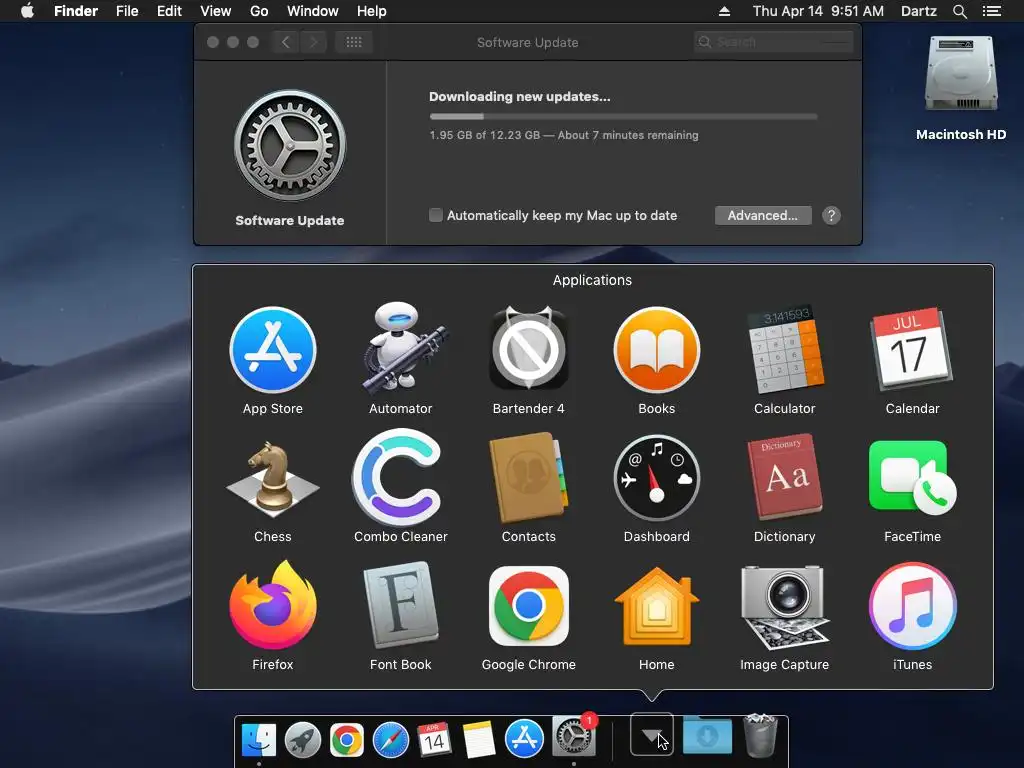Click App Store icon in the Dock
1024x768 pixels.
pyautogui.click(x=524, y=739)
